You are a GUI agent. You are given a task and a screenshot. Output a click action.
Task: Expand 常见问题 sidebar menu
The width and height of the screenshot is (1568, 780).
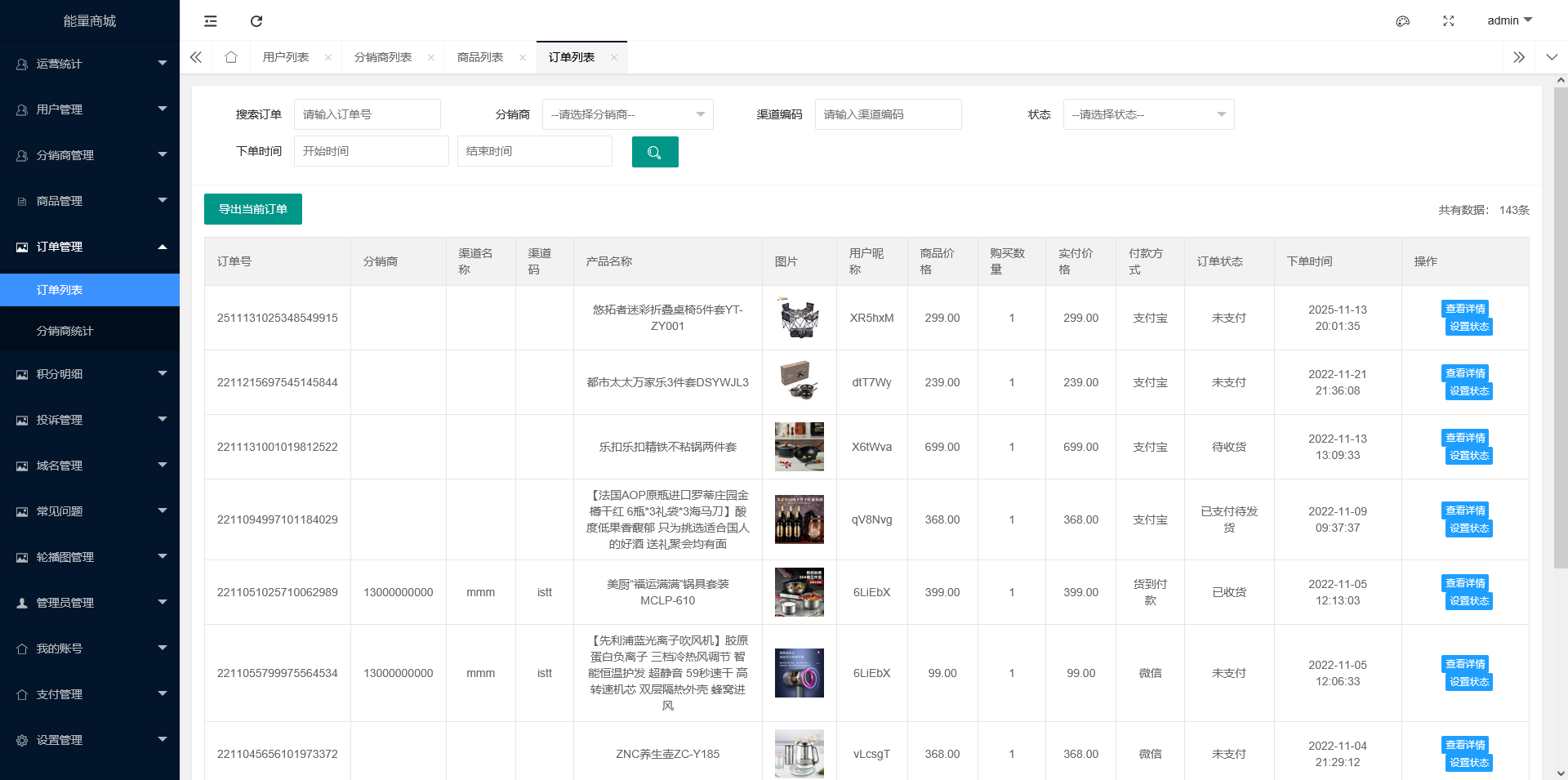point(90,511)
